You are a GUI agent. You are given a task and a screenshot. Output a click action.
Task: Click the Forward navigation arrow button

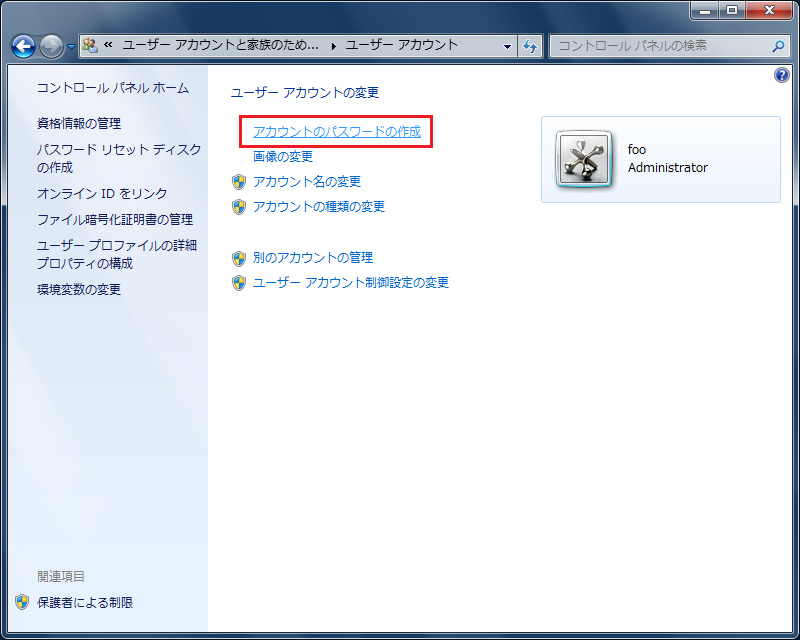point(52,46)
